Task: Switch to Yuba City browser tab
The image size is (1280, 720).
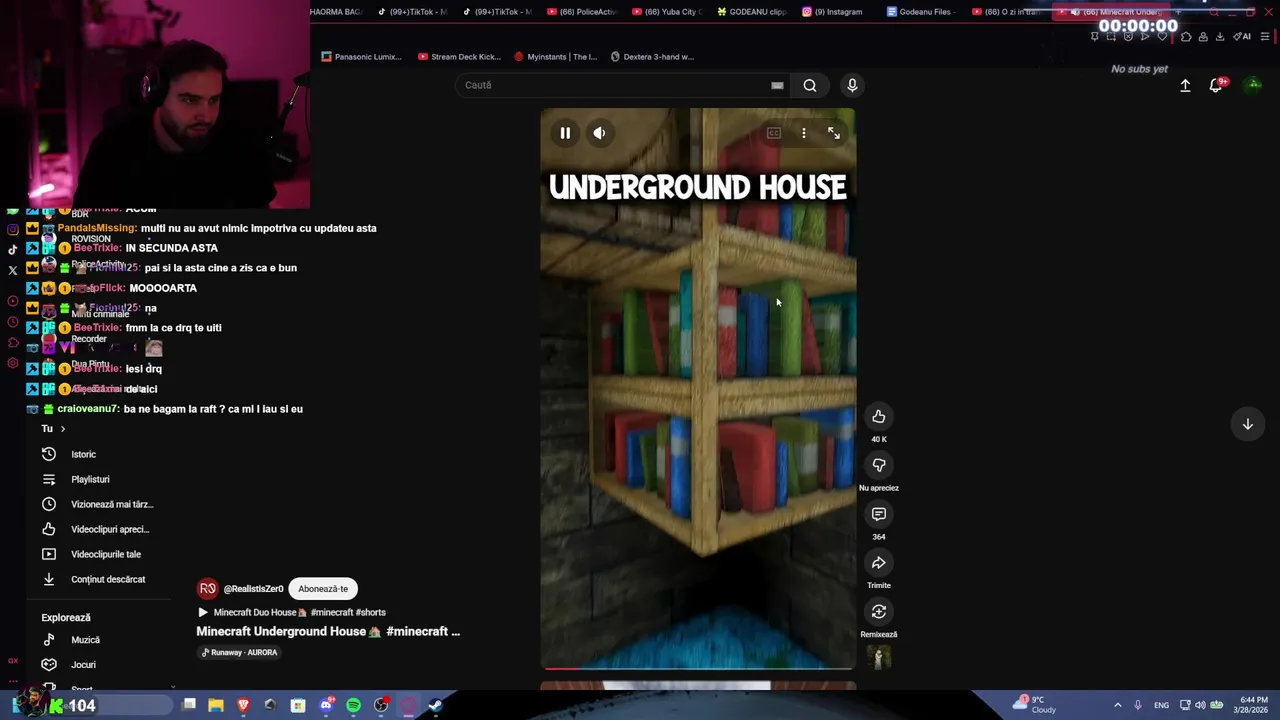Action: 666,12
